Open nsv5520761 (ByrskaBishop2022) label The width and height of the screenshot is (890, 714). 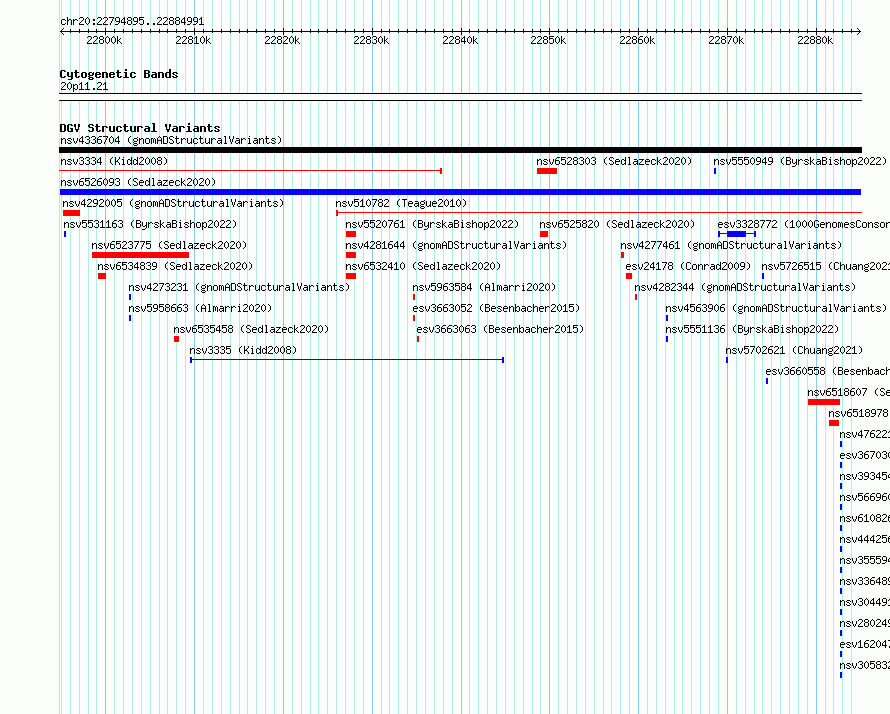pyautogui.click(x=432, y=224)
